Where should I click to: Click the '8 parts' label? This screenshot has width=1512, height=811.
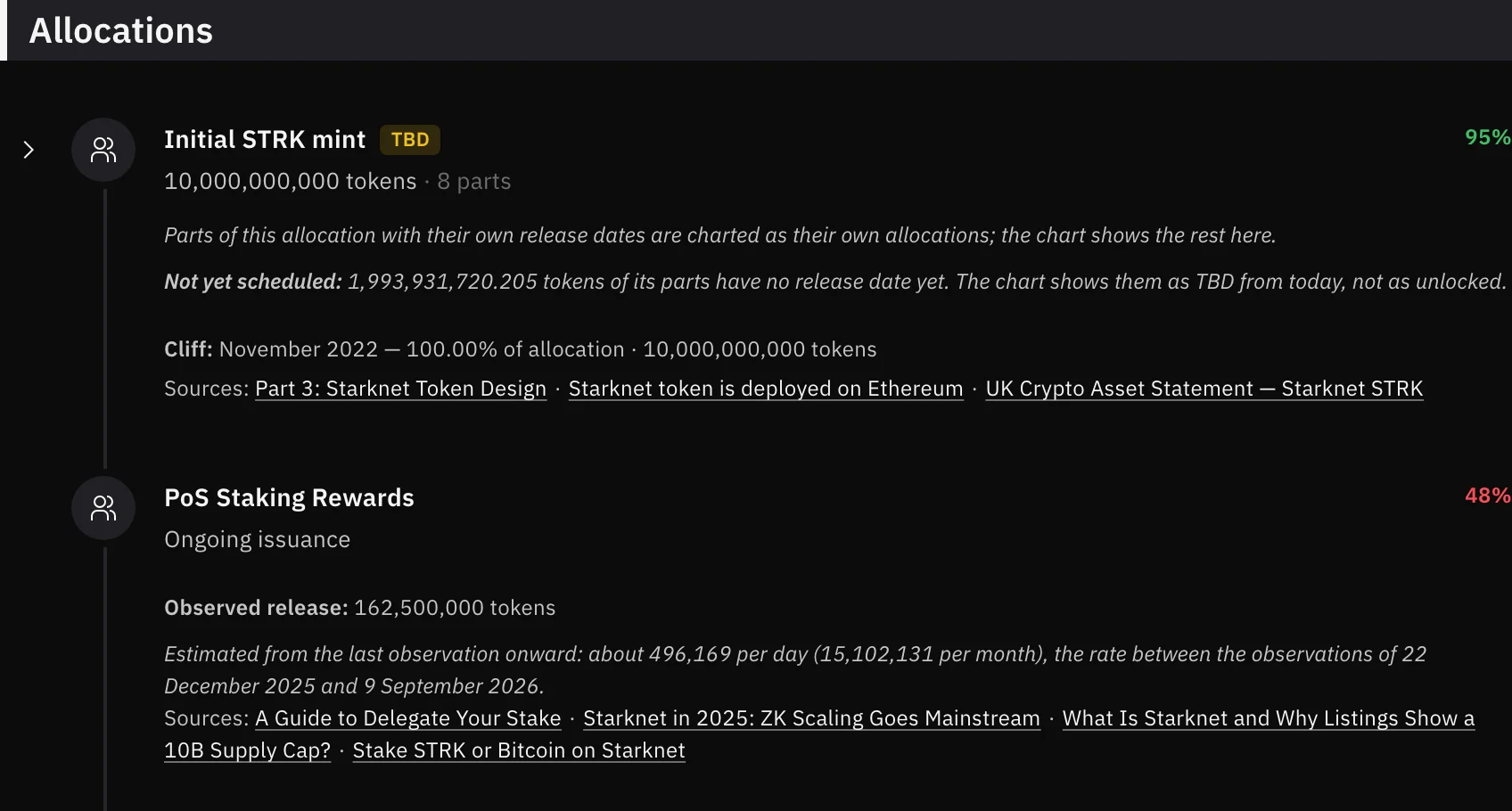tap(474, 182)
